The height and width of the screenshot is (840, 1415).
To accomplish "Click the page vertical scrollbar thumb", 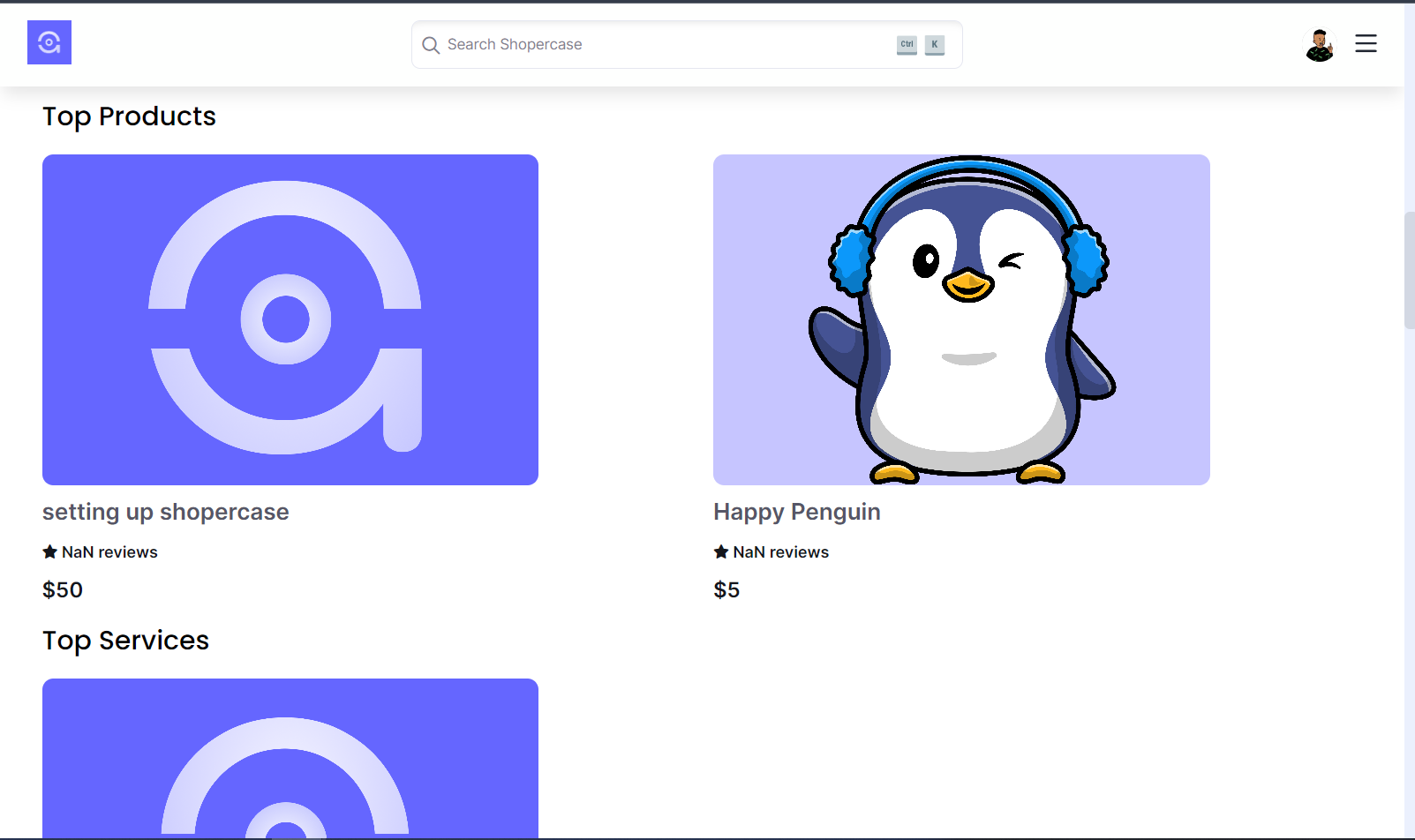I will point(1410,270).
